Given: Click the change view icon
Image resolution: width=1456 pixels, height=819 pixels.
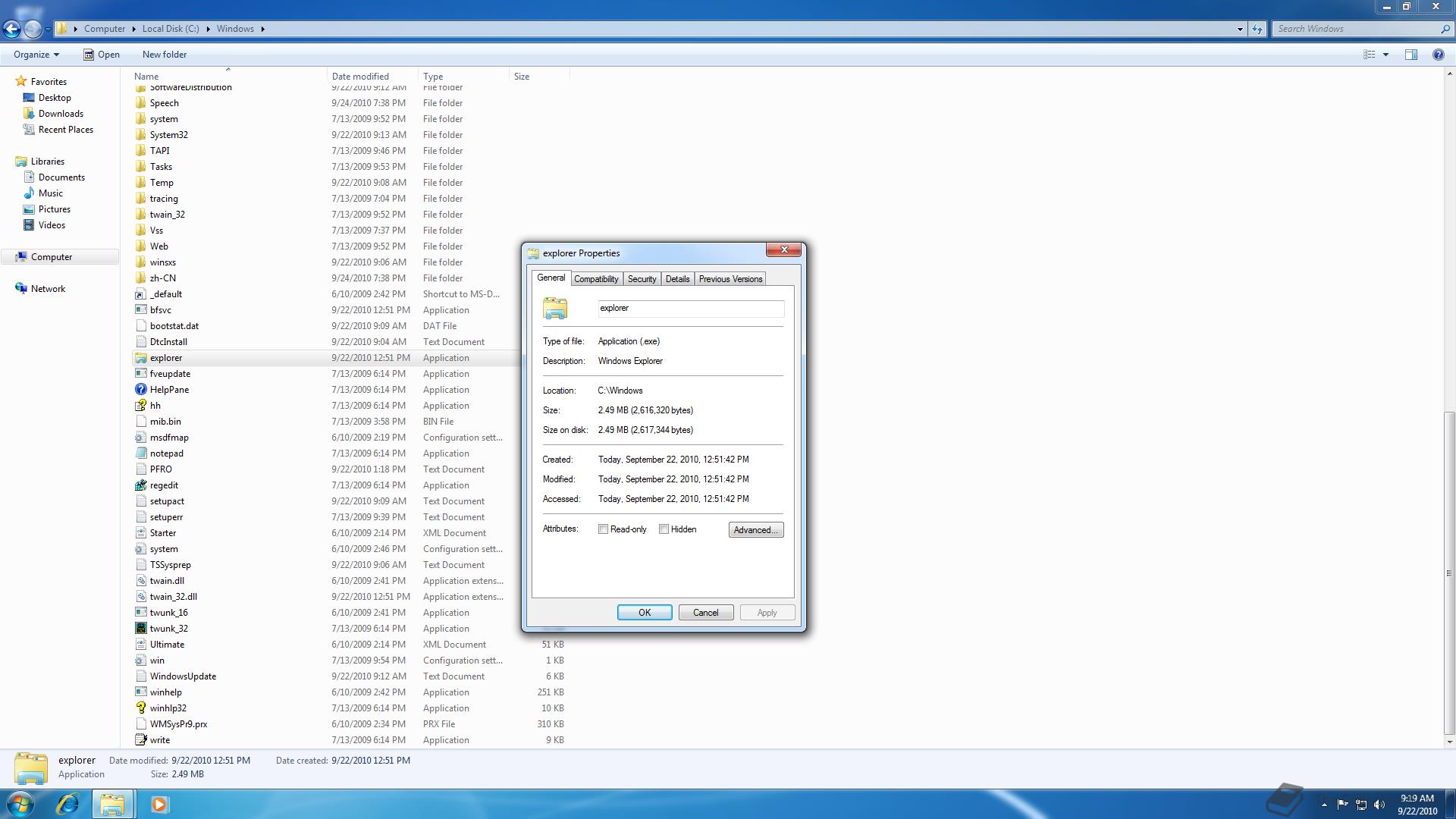Looking at the screenshot, I should click(1370, 55).
